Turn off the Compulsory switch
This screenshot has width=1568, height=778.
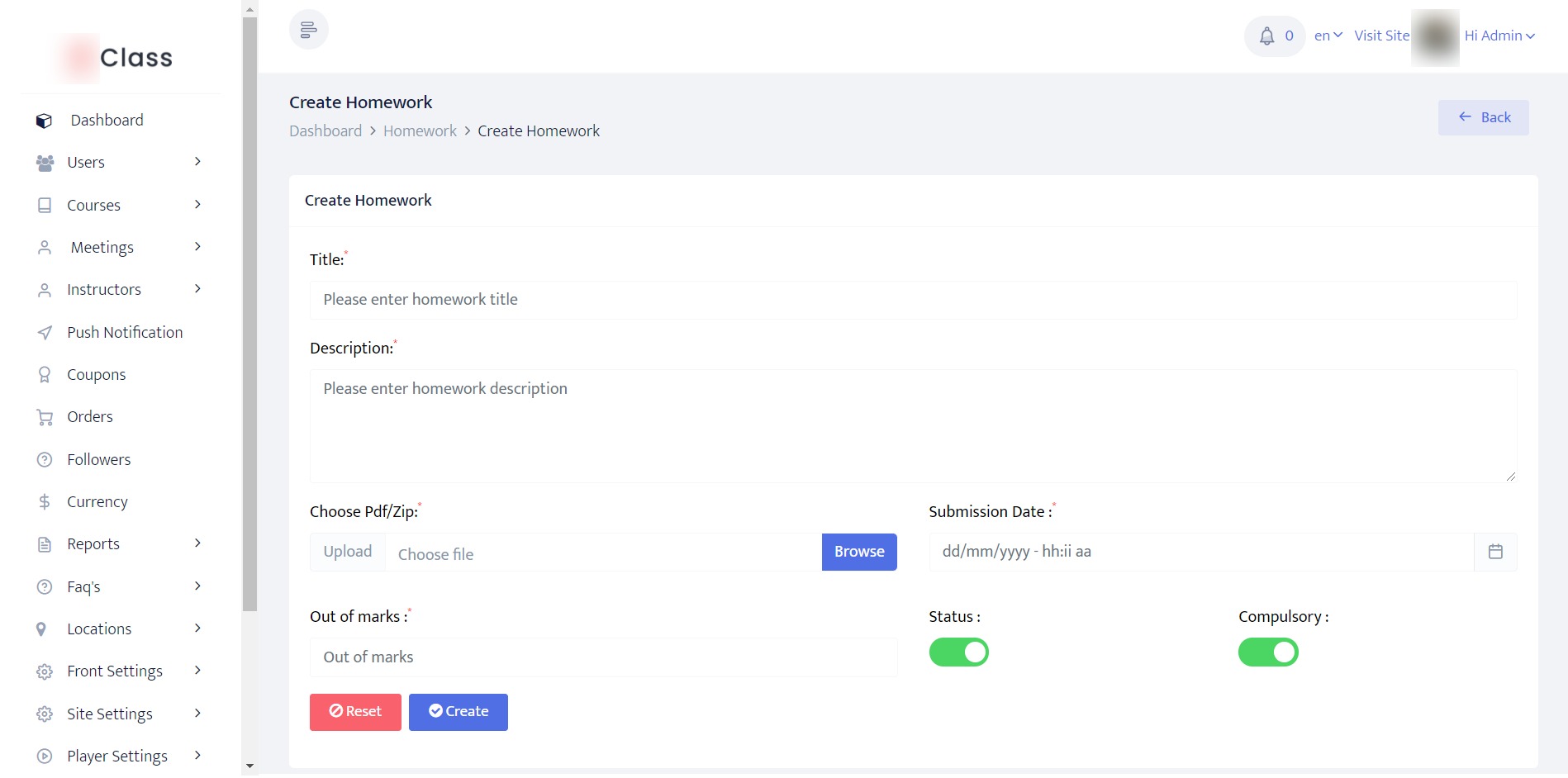pyautogui.click(x=1267, y=652)
